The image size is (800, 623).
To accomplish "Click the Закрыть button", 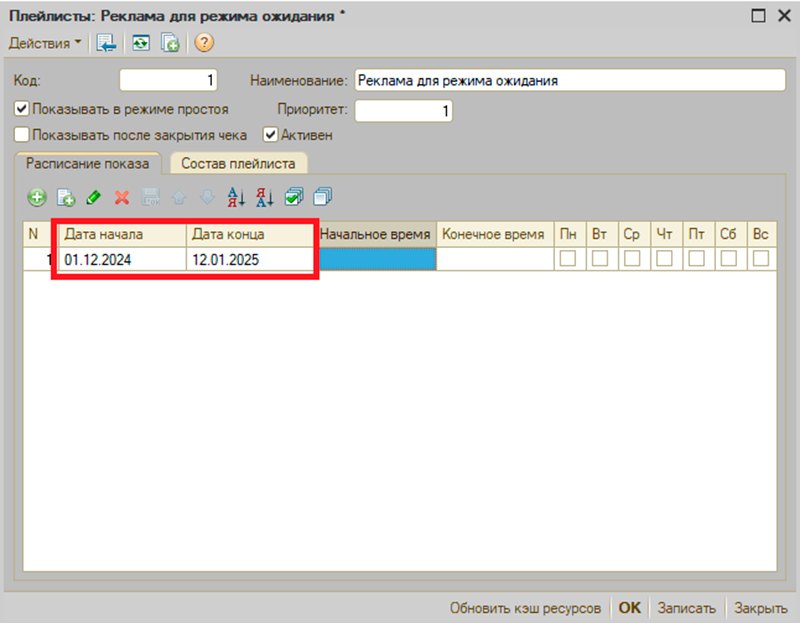I will point(760,608).
